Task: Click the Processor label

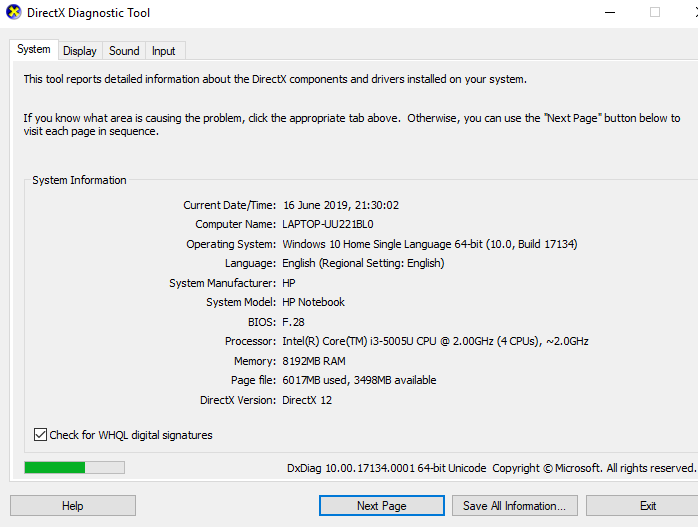Action: [x=251, y=341]
